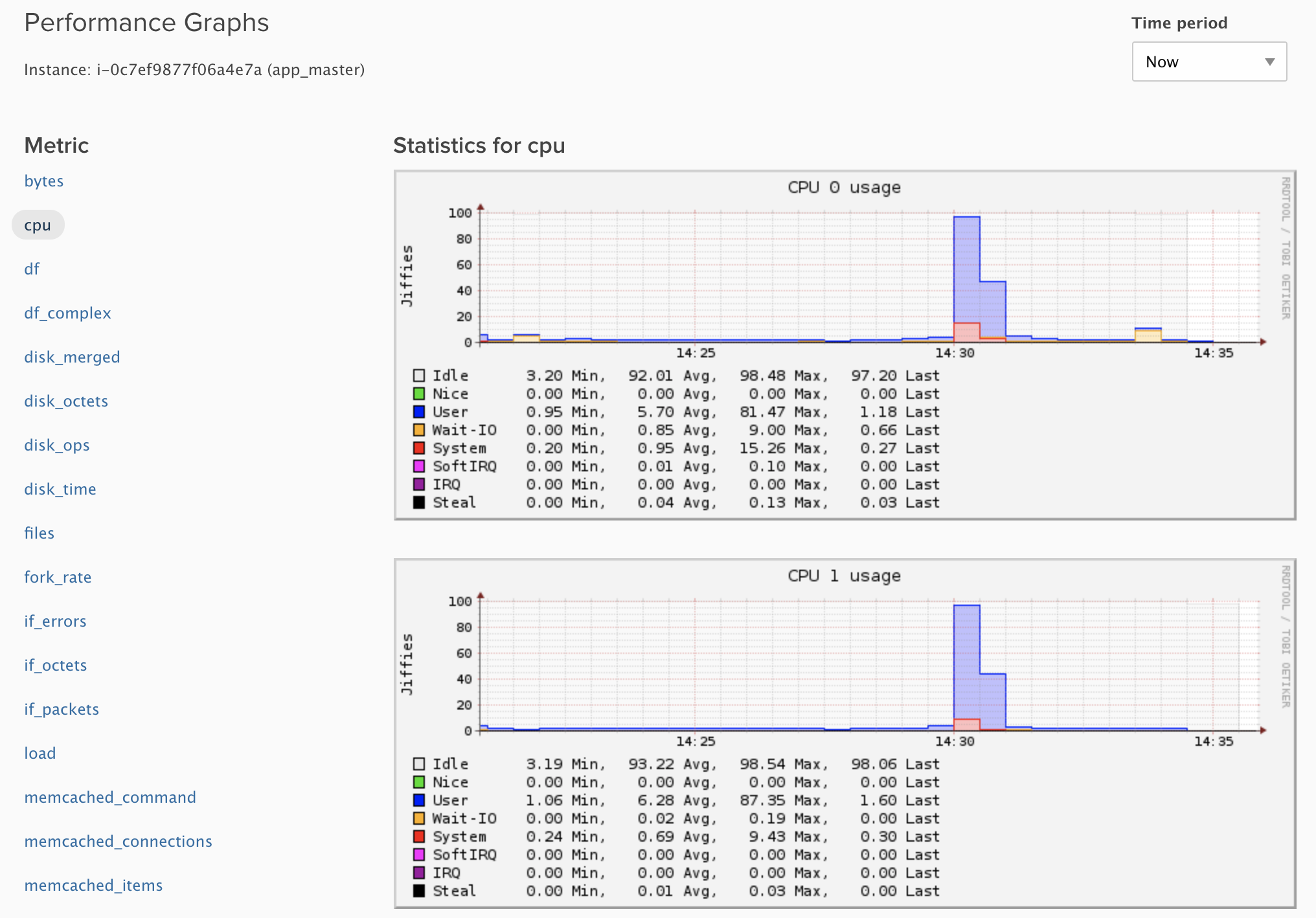Select the highlighted cpu metric
Image resolution: width=1316 pixels, height=918 pixels.
pyautogui.click(x=38, y=225)
